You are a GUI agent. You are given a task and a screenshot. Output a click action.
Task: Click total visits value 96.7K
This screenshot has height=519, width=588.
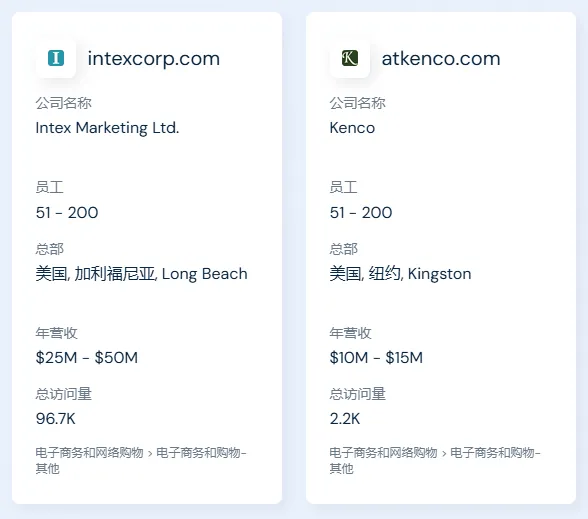point(56,418)
